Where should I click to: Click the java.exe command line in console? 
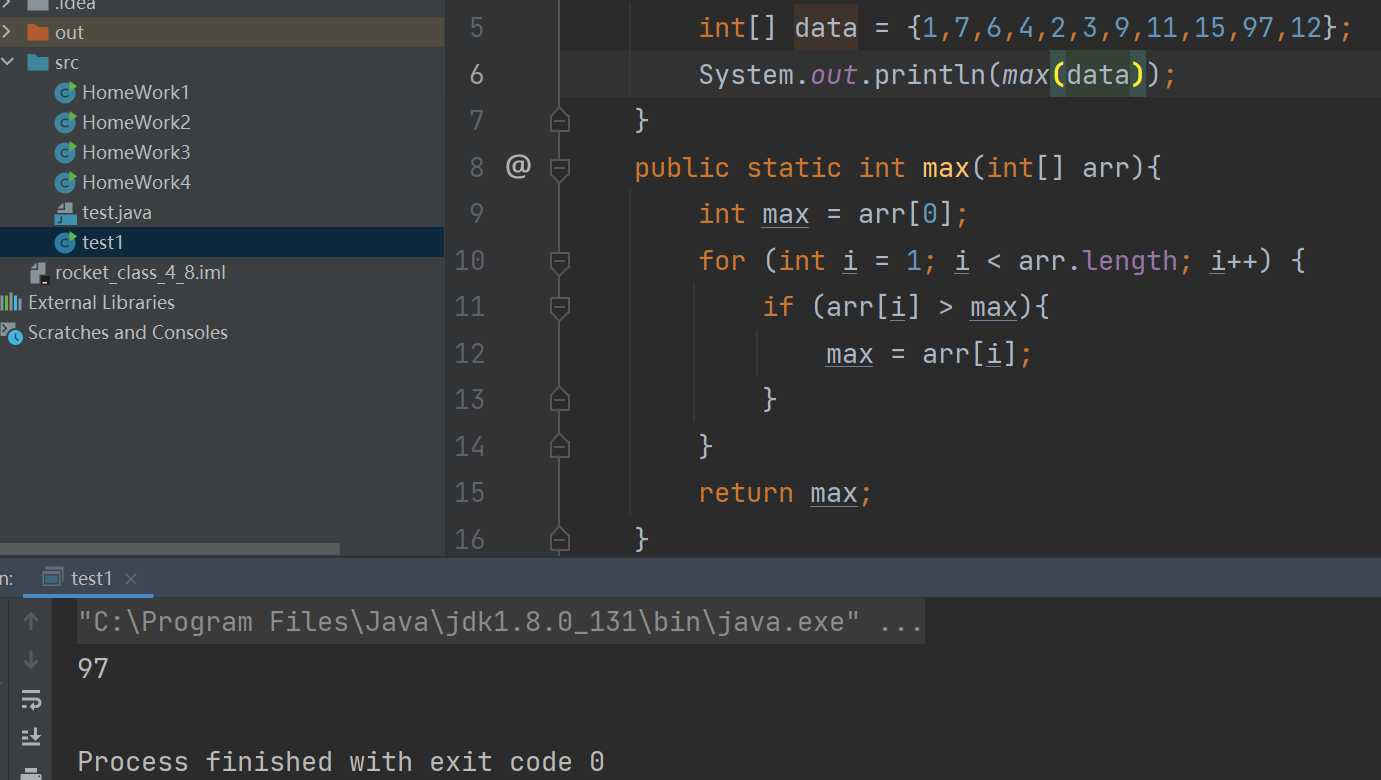[x=500, y=622]
